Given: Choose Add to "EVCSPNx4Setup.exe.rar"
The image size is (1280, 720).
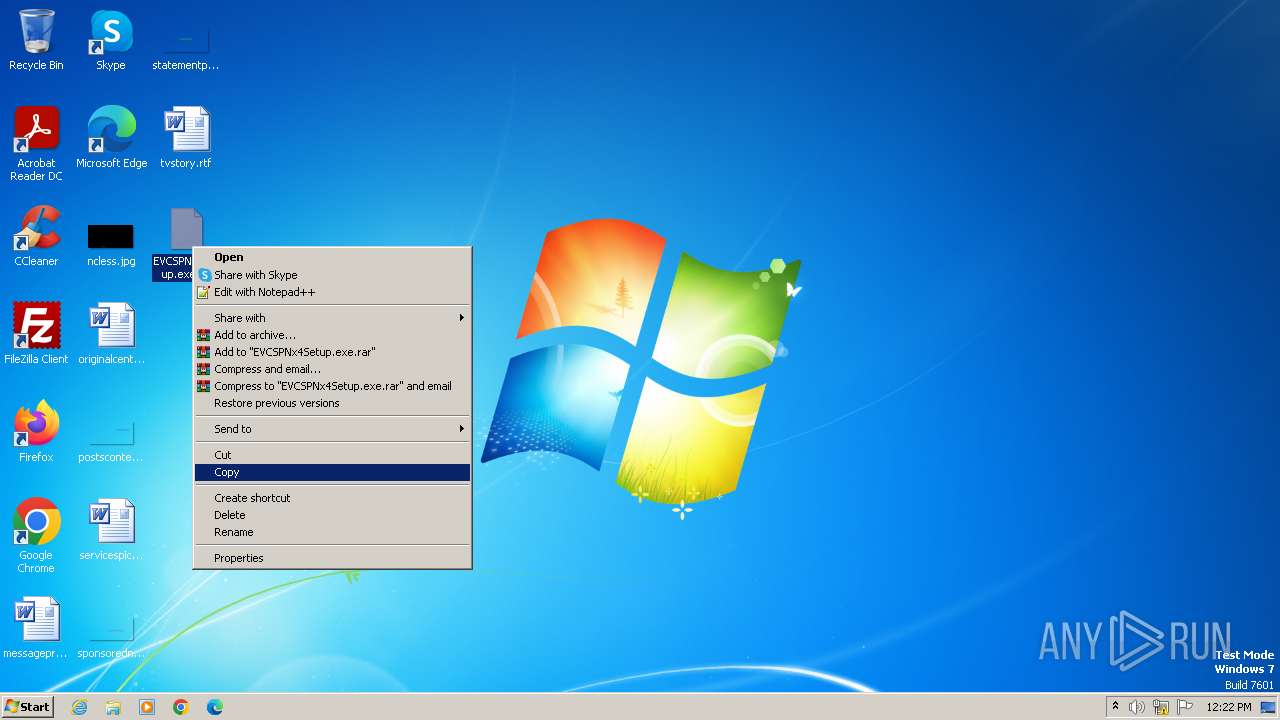Looking at the screenshot, I should (x=332, y=352).
